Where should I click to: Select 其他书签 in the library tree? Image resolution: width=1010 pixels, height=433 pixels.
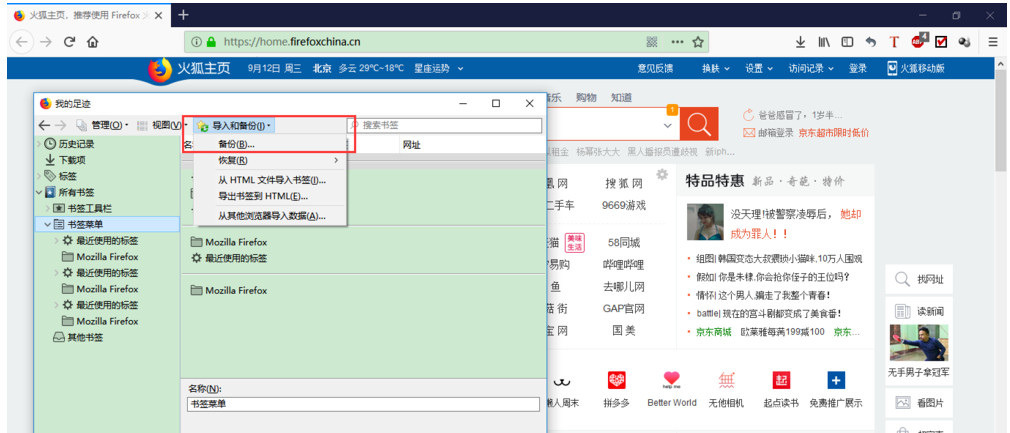point(78,337)
